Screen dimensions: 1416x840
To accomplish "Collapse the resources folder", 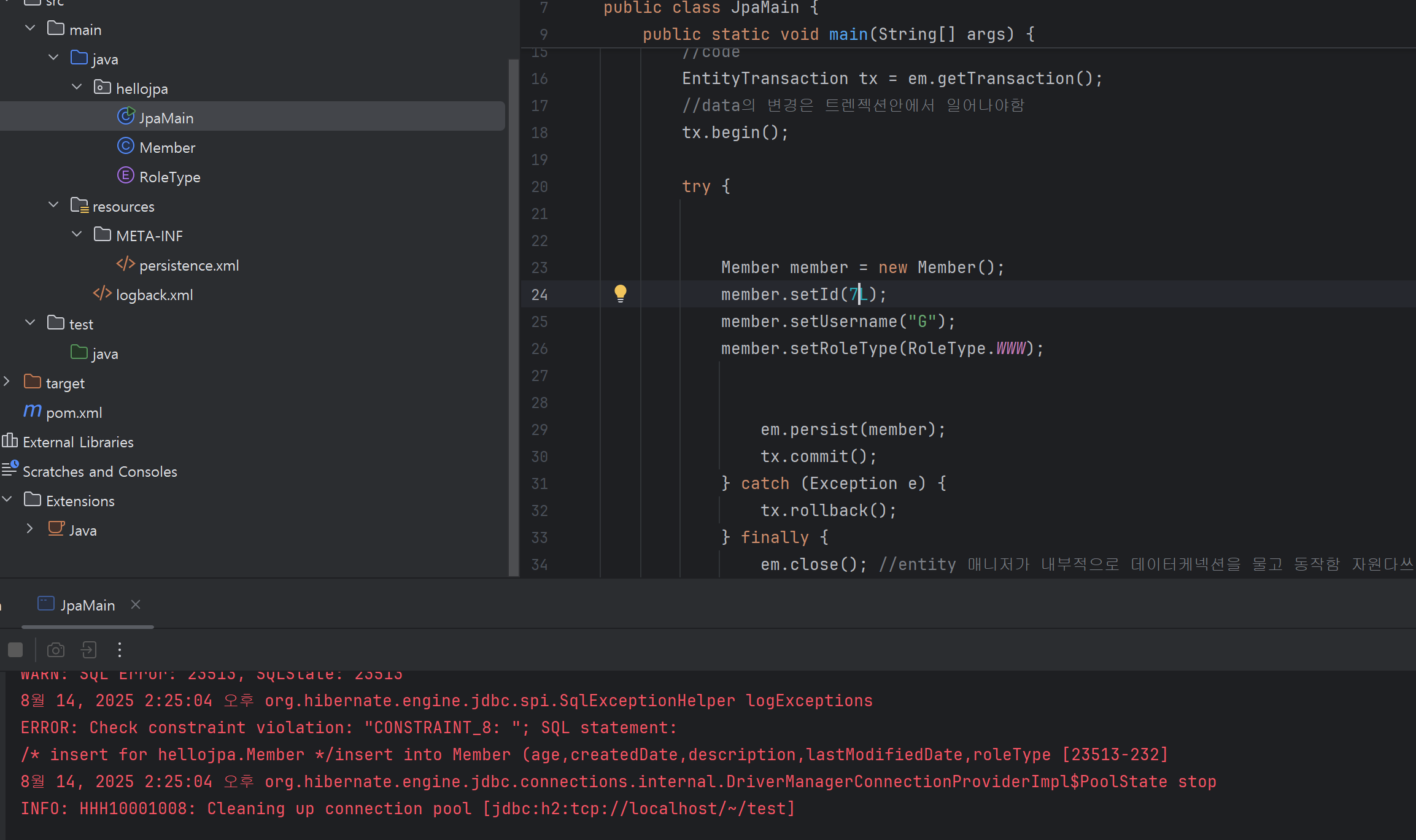I will [x=53, y=205].
